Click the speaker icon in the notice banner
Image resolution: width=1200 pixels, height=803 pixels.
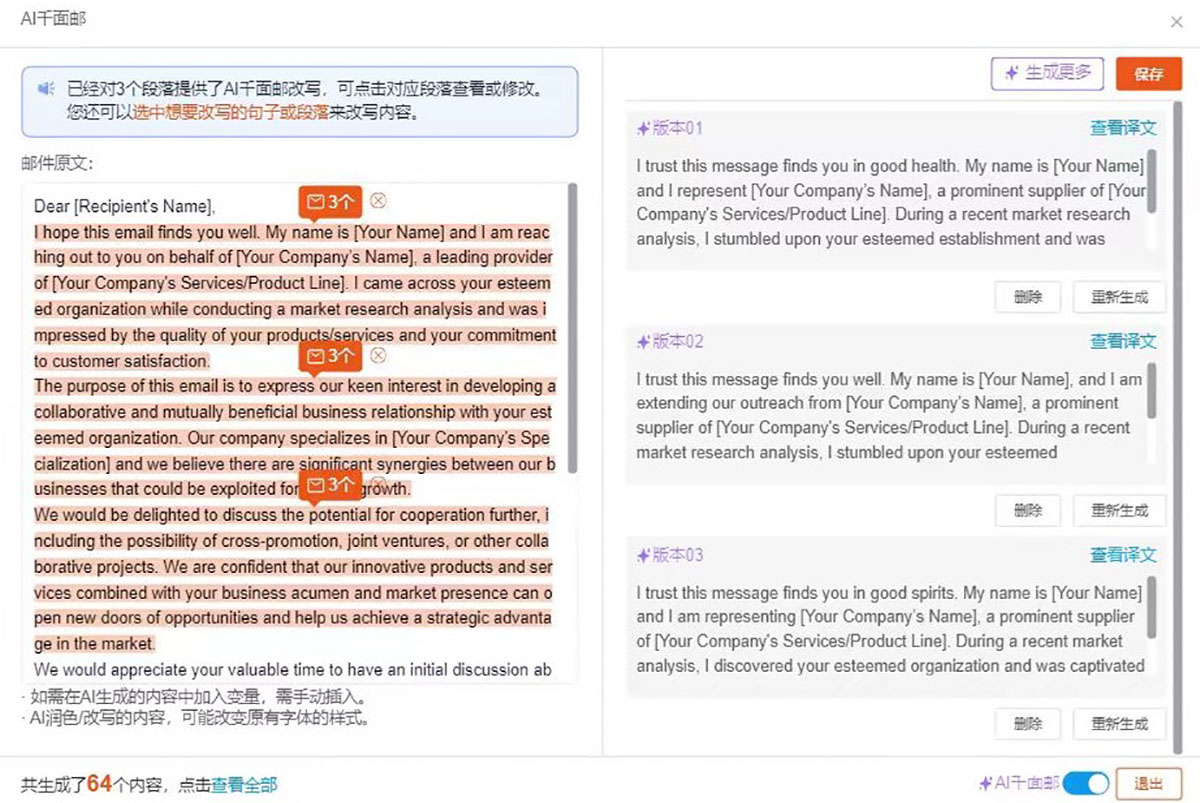click(46, 89)
